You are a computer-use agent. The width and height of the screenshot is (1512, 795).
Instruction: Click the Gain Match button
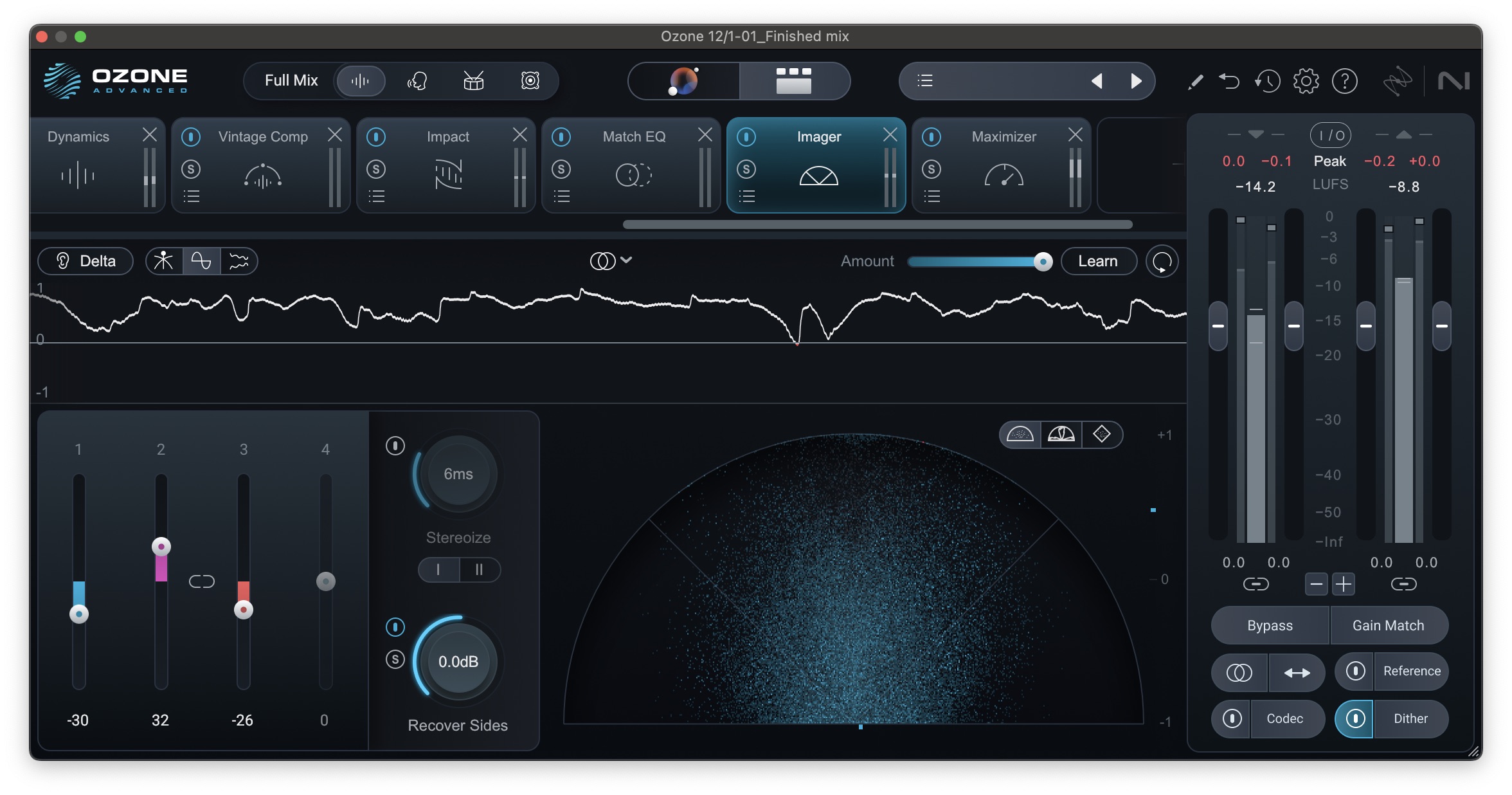pyautogui.click(x=1389, y=625)
